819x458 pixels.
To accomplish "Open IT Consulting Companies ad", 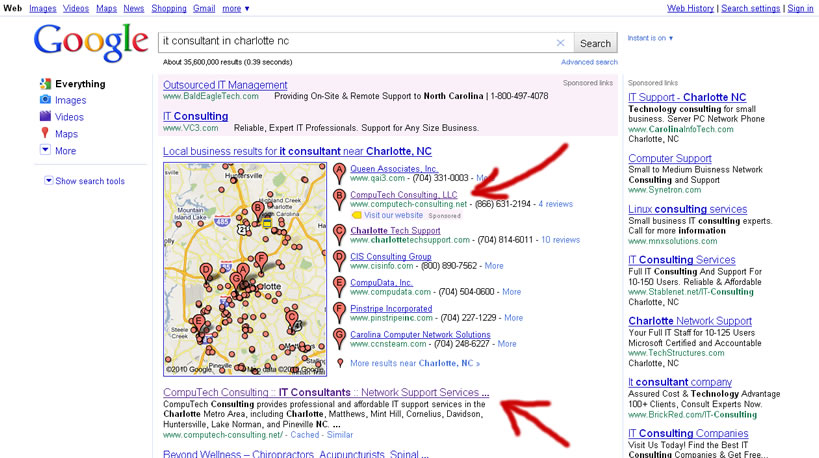I will pyautogui.click(x=688, y=433).
